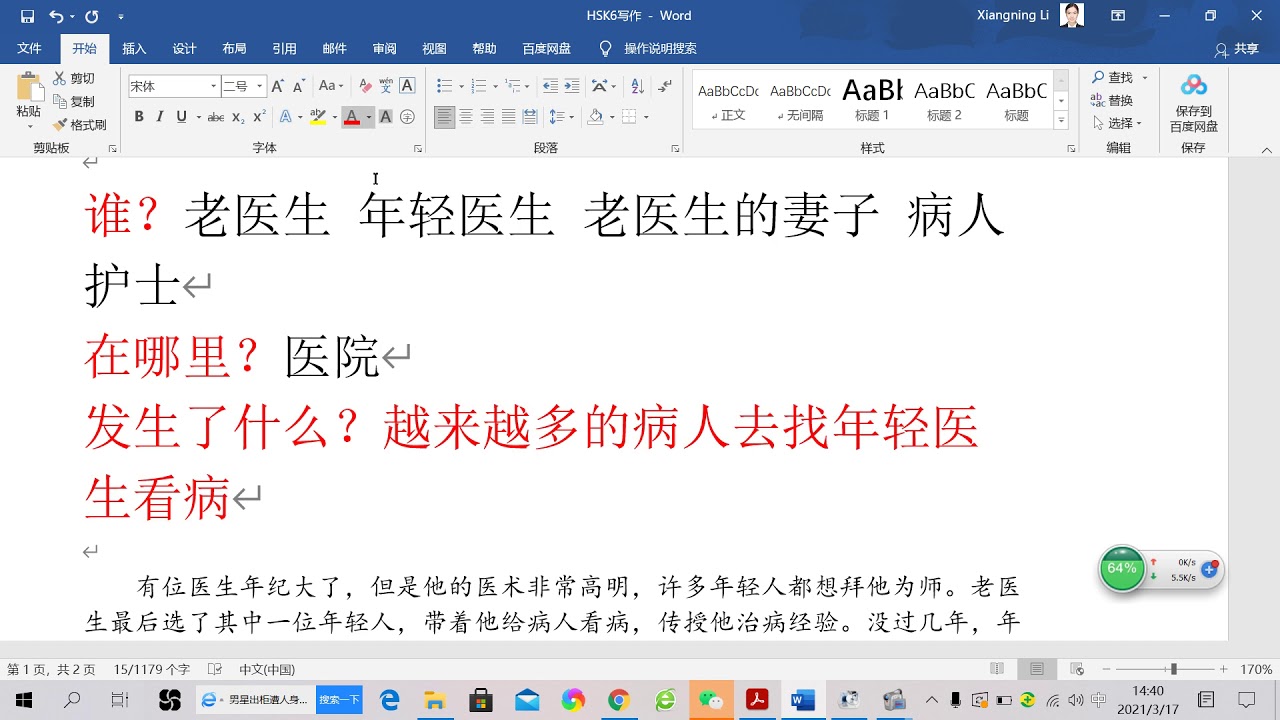Open Chrome from the Windows taskbar
Screen dimensions: 1280x720
coord(618,699)
